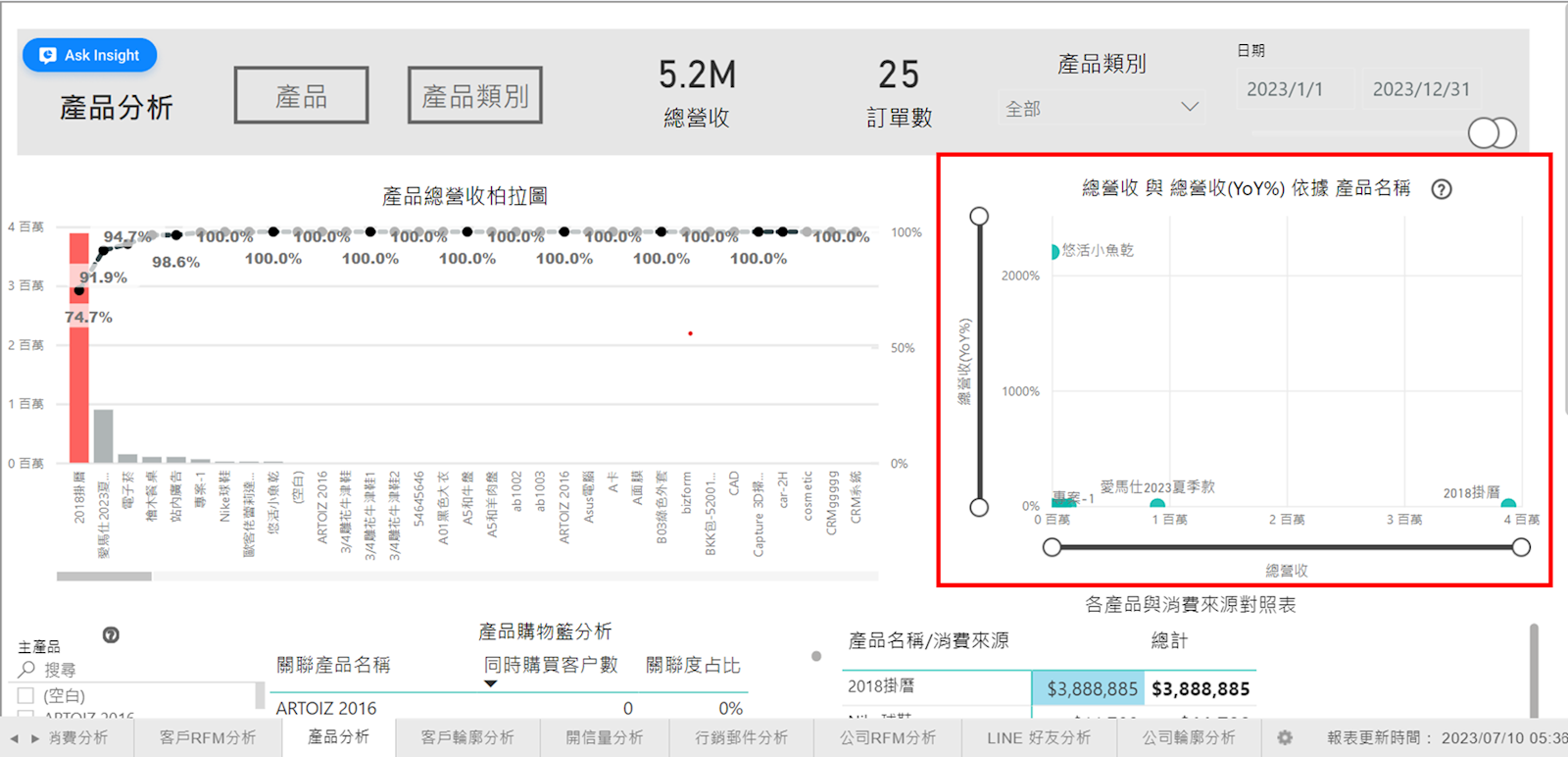The width and height of the screenshot is (1568, 757).
Task: Check the (空白) product checkbox
Action: 26,695
